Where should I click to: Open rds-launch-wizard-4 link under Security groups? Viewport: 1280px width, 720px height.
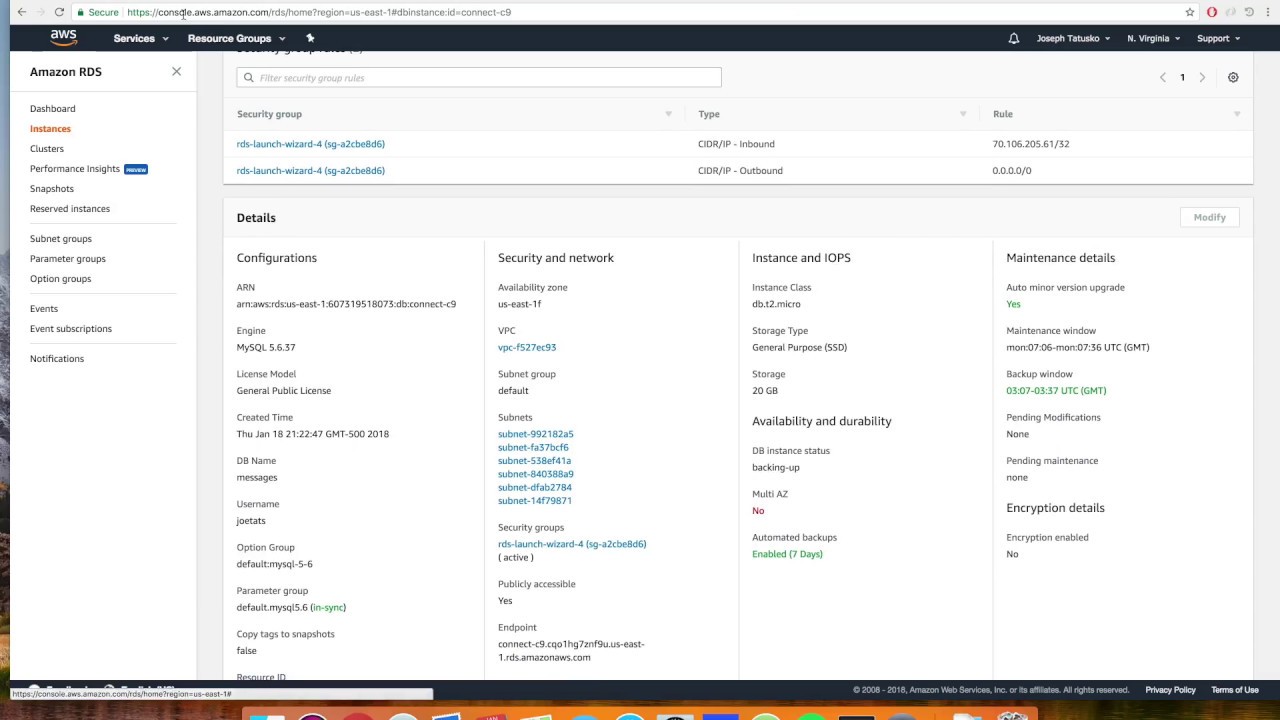(572, 544)
